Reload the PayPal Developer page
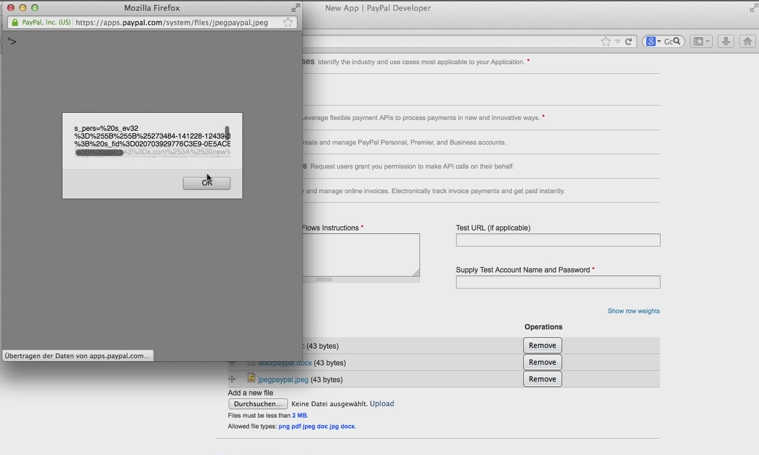The width and height of the screenshot is (759, 455). (x=628, y=42)
